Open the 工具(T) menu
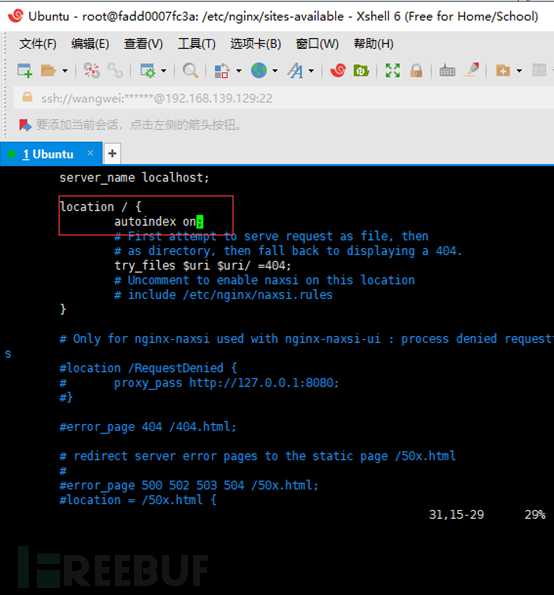The width and height of the screenshot is (554, 595). pyautogui.click(x=197, y=44)
